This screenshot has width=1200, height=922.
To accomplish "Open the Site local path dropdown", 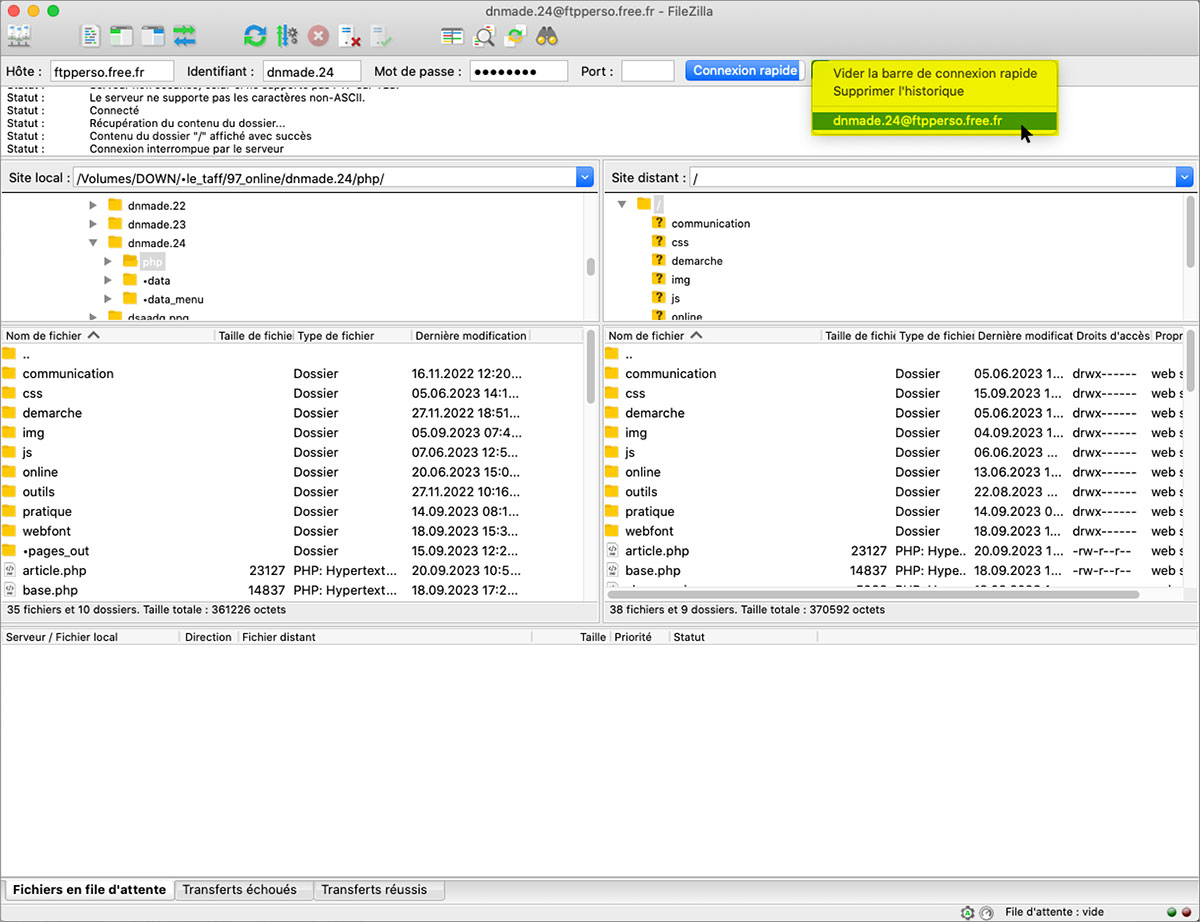I will 585,177.
